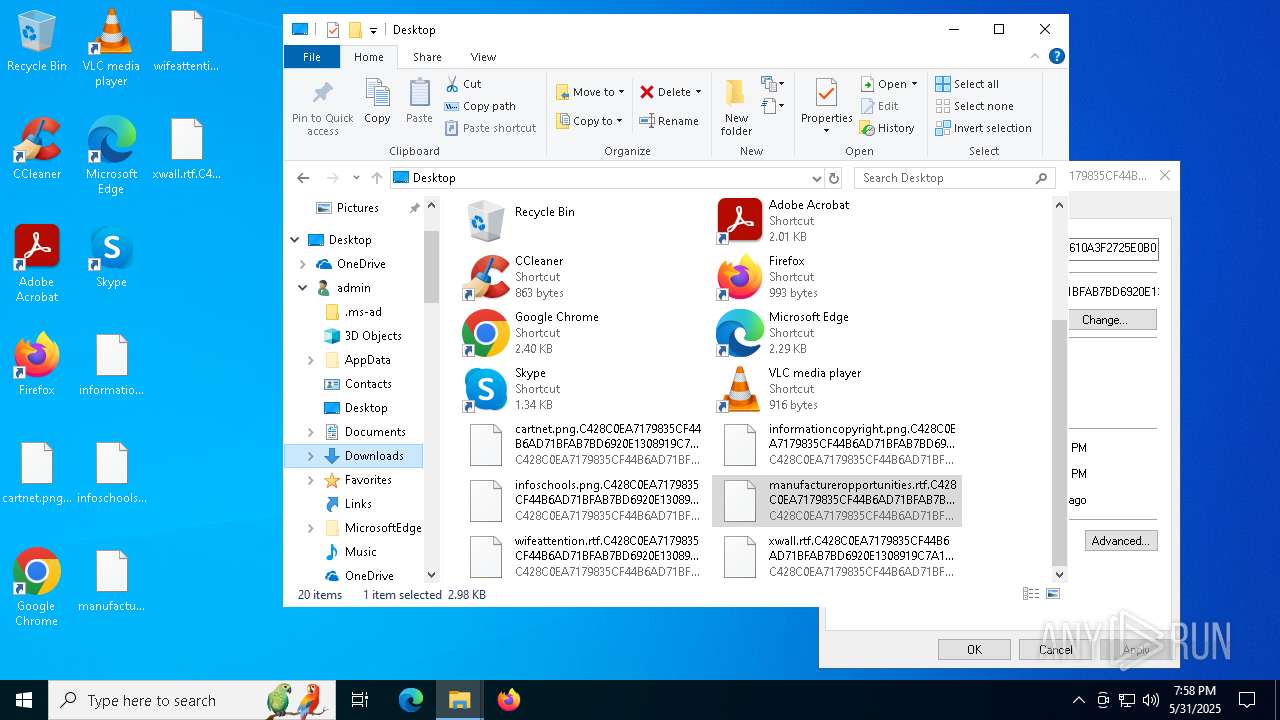Collapse the admin tree node

[303, 288]
